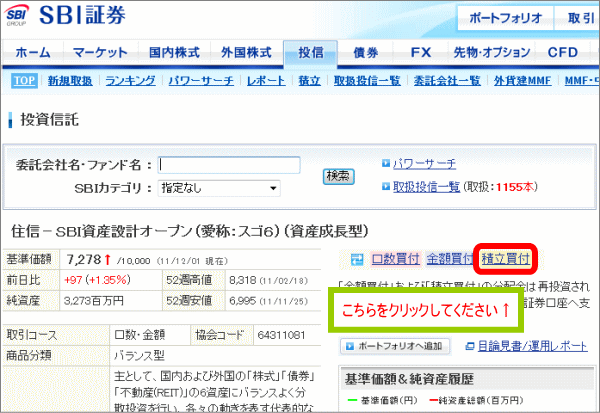This screenshot has width=600, height=413.
Task: Open the 債券 tab
Action: [366, 52]
